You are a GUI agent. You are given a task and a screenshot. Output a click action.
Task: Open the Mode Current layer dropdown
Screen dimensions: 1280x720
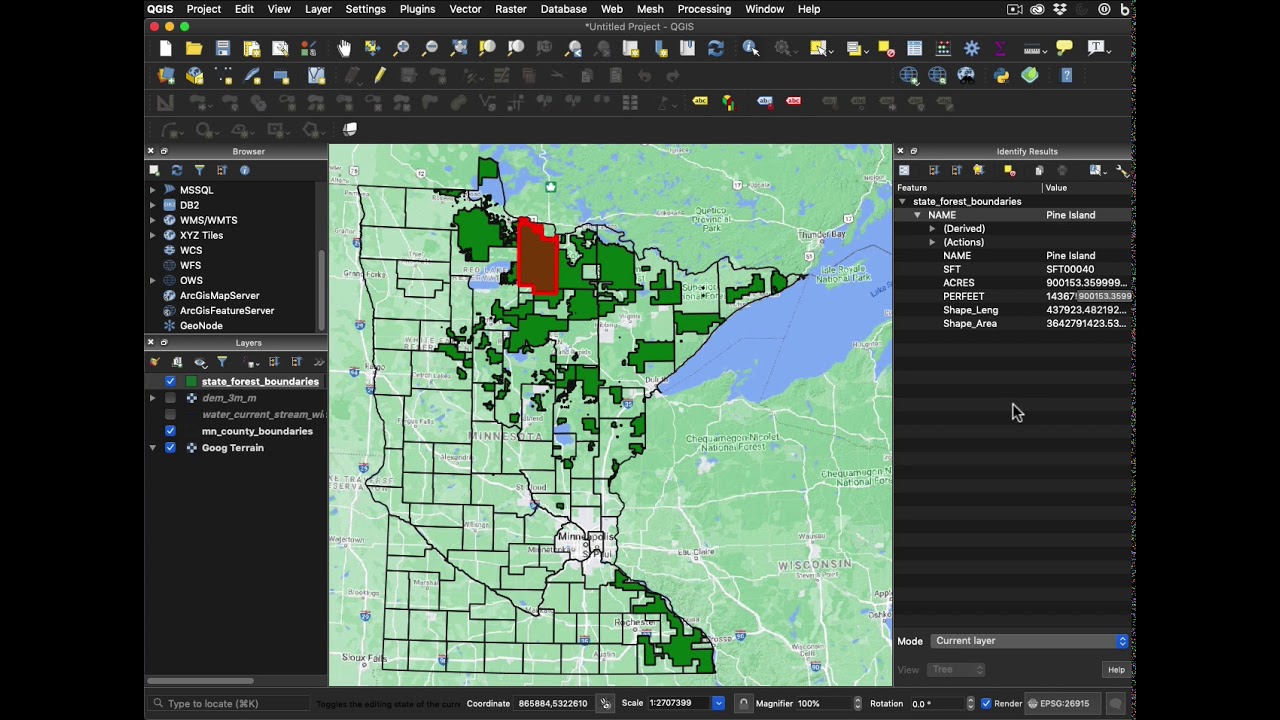pyautogui.click(x=1030, y=641)
